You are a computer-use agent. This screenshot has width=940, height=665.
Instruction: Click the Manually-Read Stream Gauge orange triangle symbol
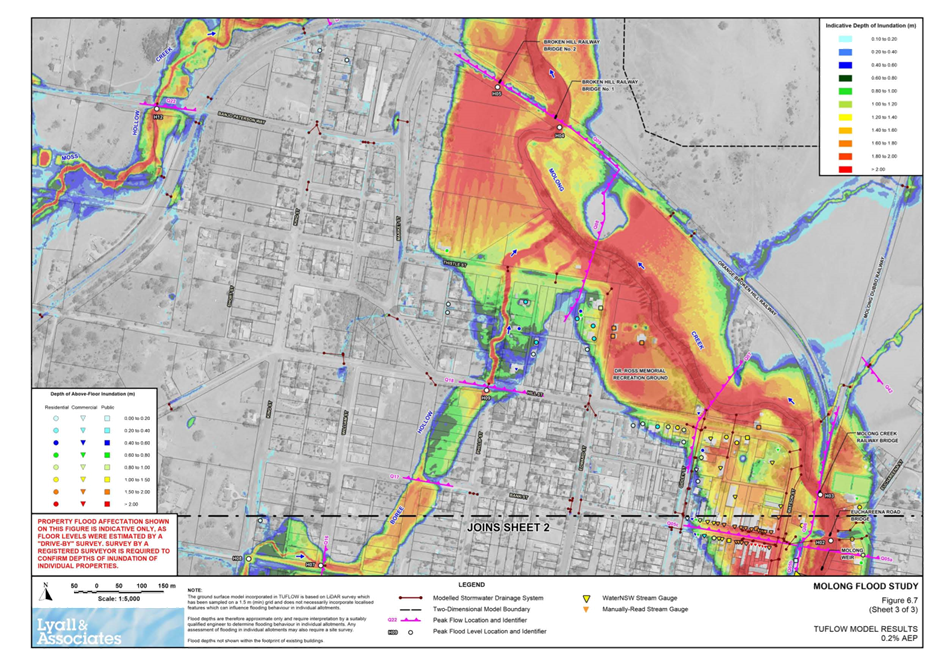586,610
